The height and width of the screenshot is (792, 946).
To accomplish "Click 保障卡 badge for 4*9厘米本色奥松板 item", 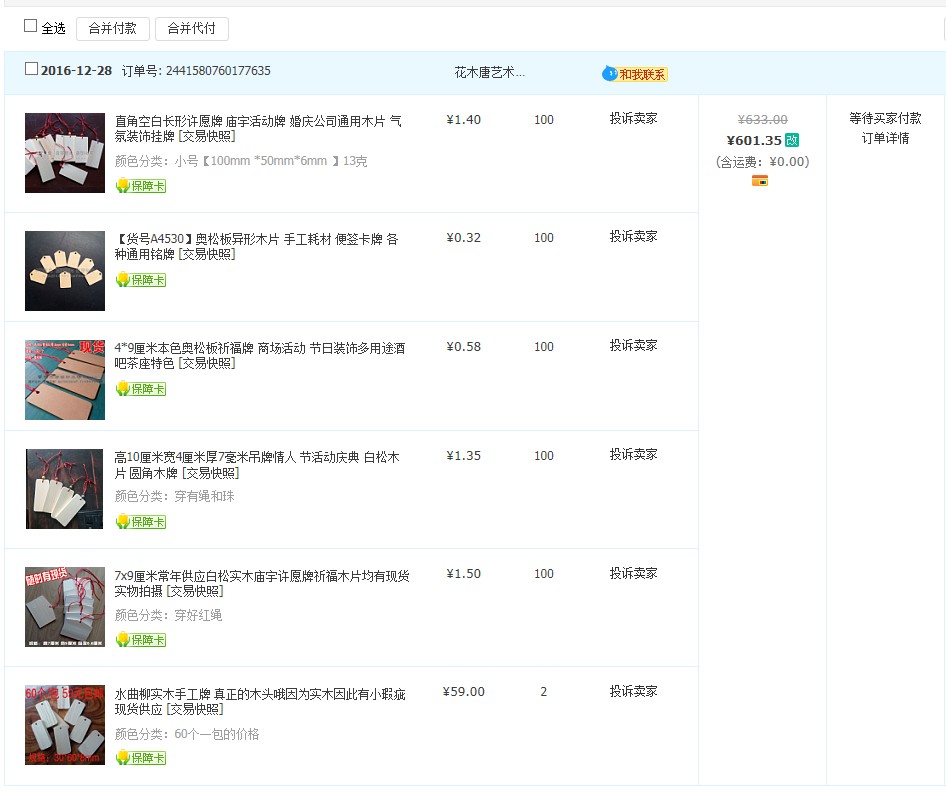I will click(141, 389).
